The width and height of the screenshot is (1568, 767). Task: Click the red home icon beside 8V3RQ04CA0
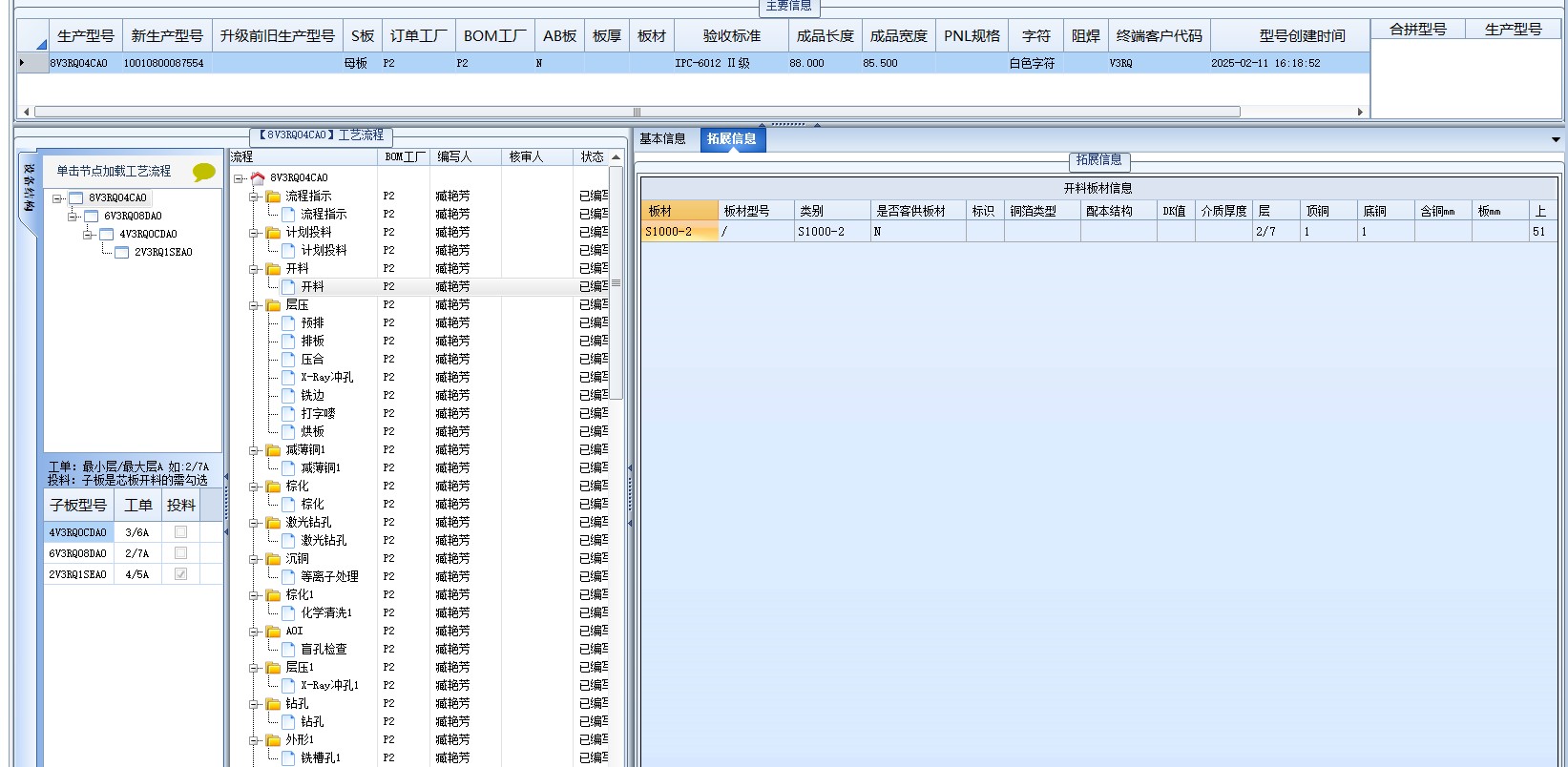point(258,178)
